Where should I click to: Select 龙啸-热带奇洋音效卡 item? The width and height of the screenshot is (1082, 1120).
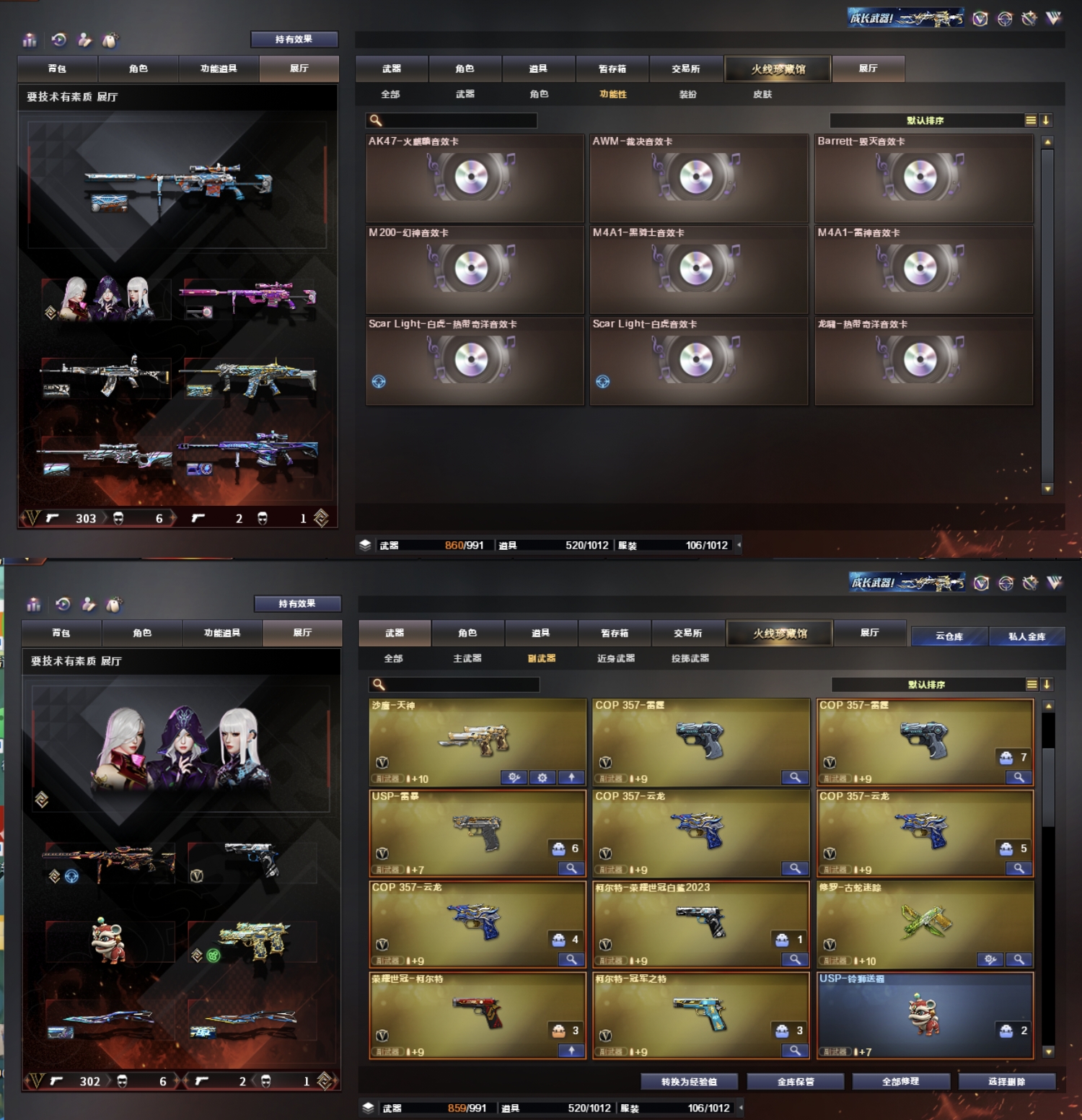(x=924, y=361)
